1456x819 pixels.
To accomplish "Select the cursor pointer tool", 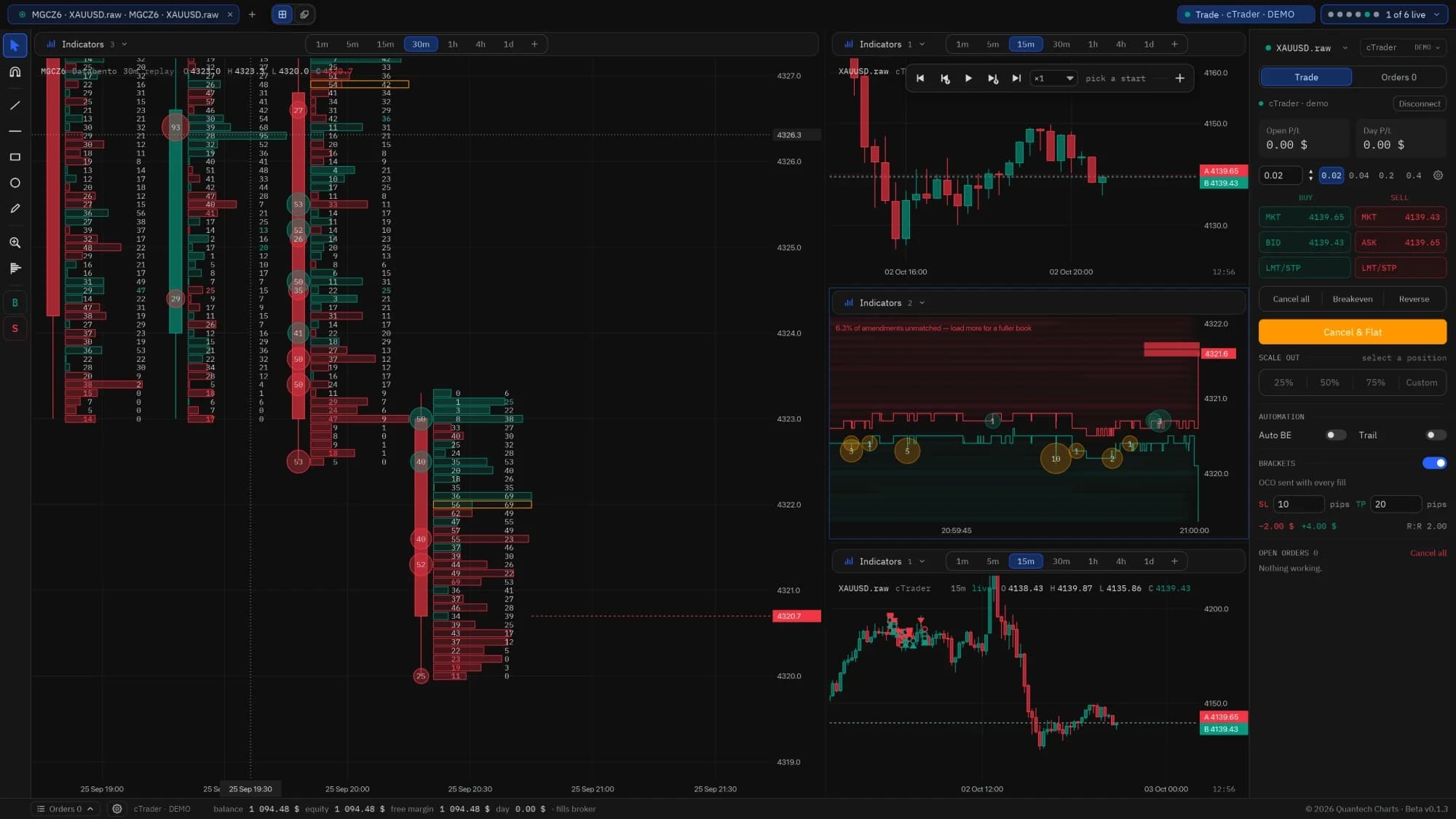I will point(15,45).
